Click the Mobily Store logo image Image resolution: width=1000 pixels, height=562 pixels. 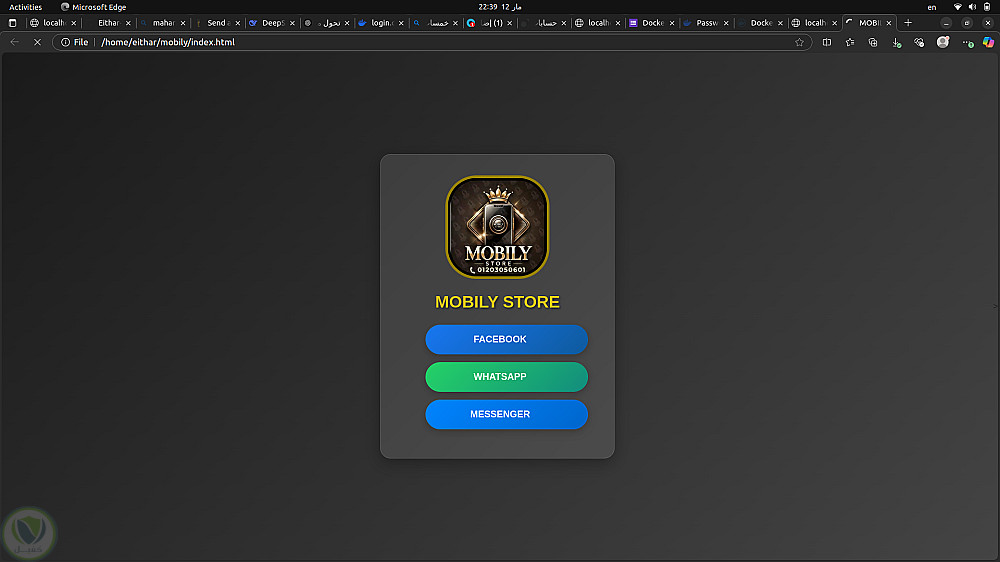click(x=497, y=227)
